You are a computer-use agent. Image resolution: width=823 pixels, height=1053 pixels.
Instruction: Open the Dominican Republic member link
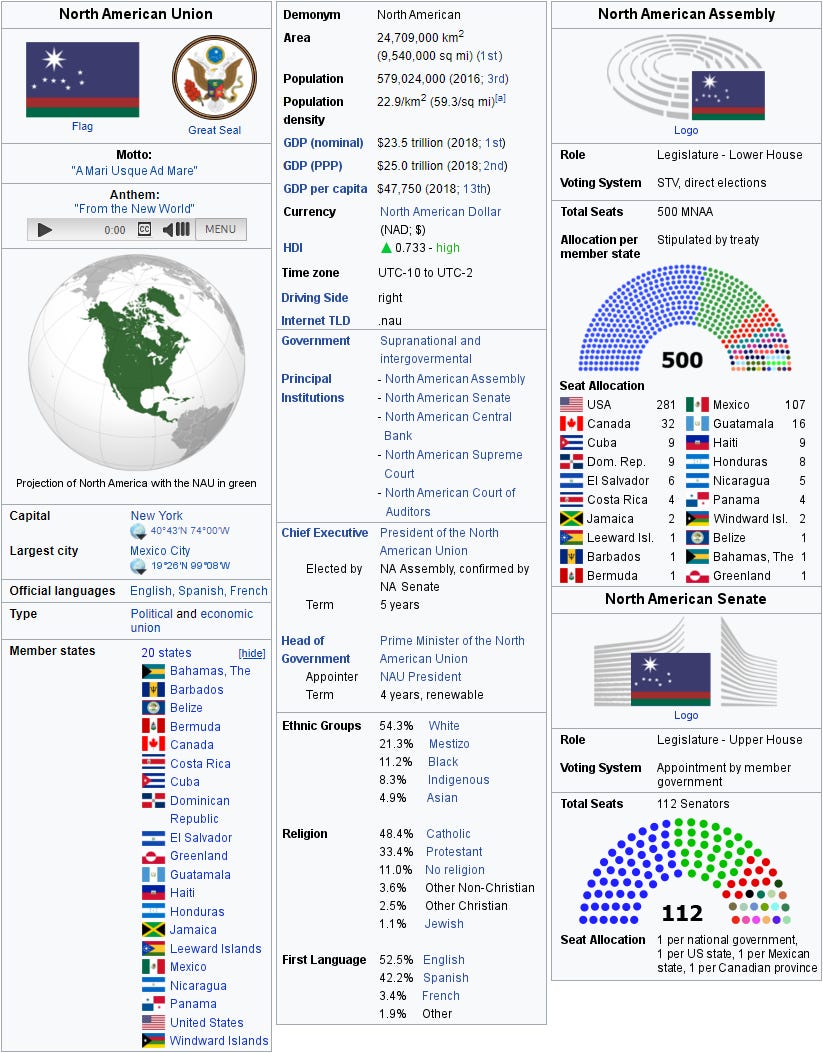[x=199, y=810]
